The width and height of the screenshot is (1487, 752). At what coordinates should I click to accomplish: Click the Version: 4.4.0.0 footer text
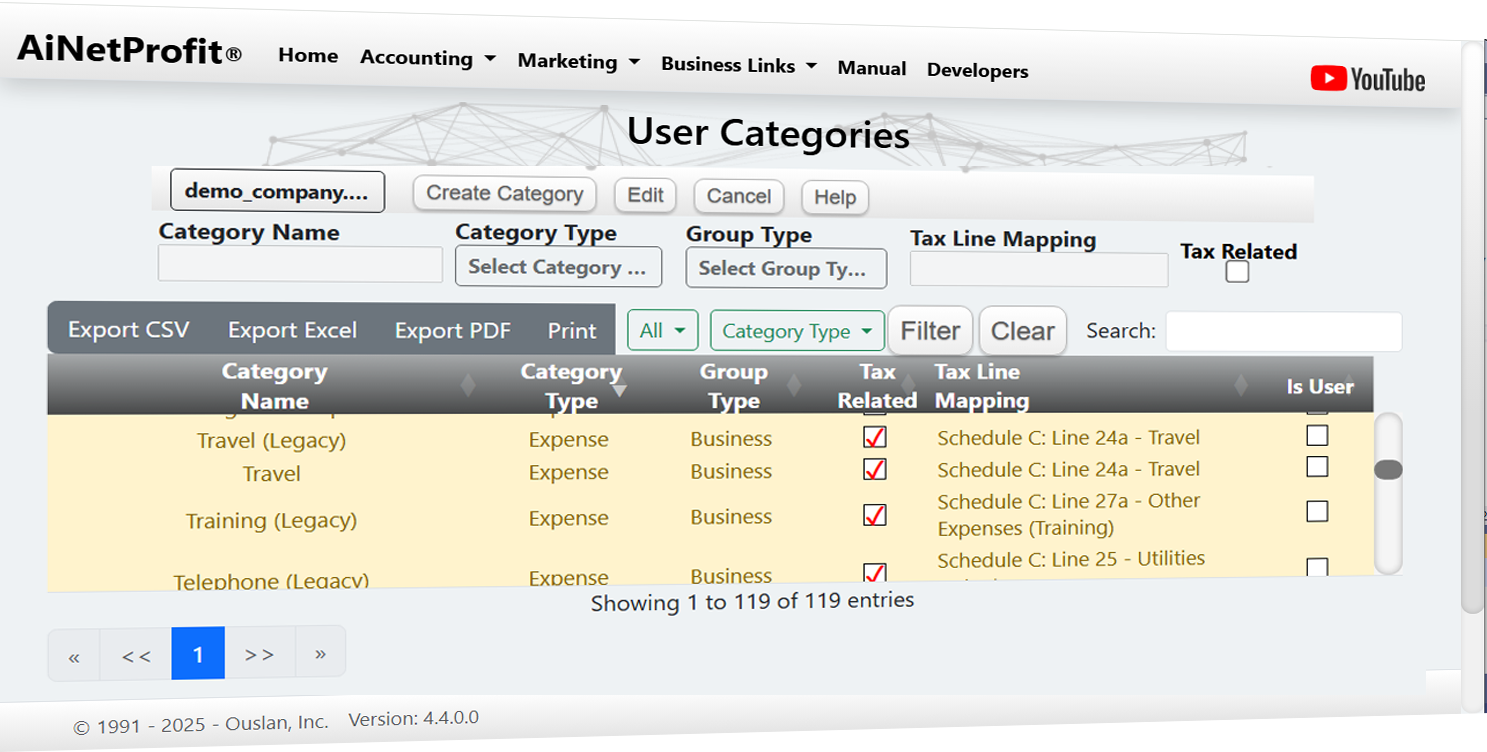[x=413, y=718]
